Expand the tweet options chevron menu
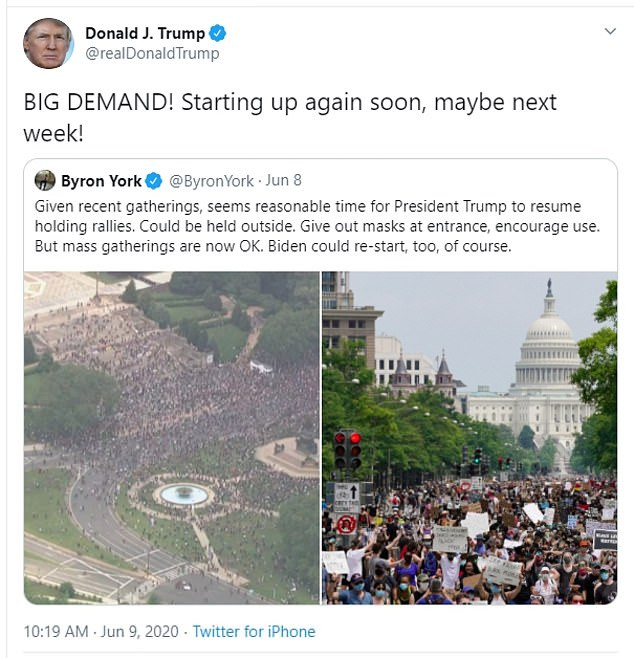Screen dimensions: 634x658 [610, 31]
